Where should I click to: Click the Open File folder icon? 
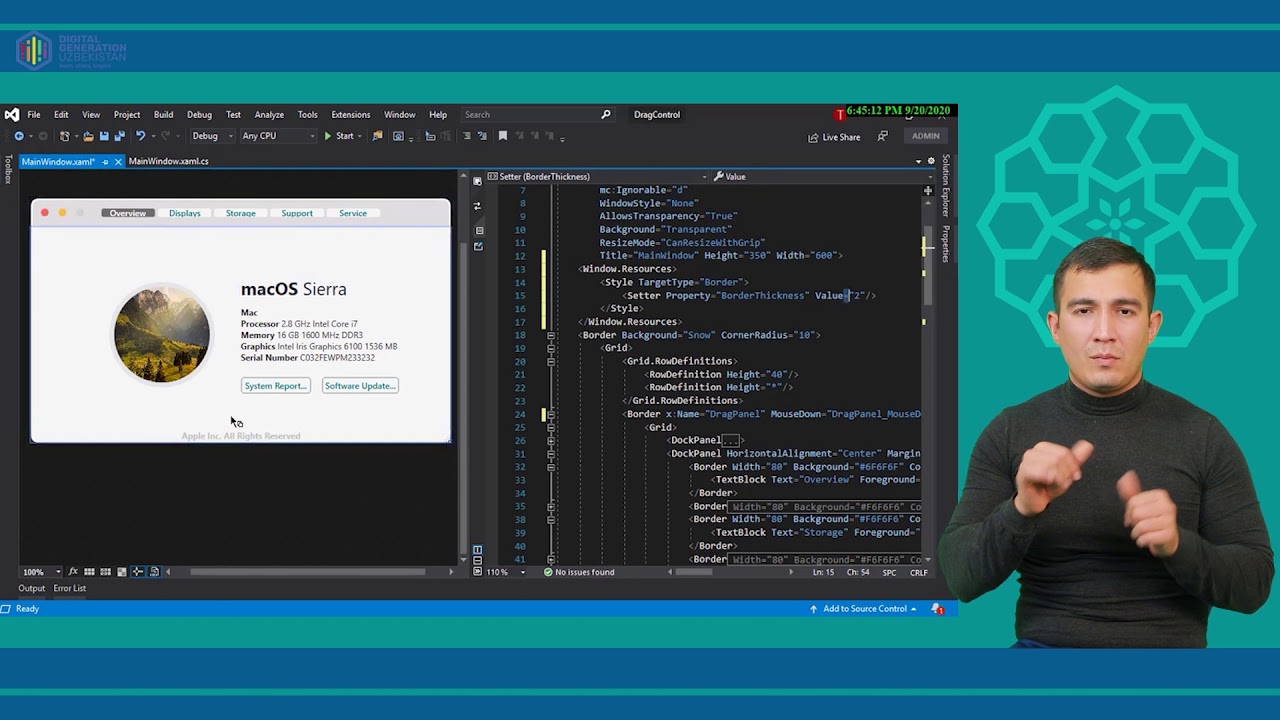(x=88, y=136)
